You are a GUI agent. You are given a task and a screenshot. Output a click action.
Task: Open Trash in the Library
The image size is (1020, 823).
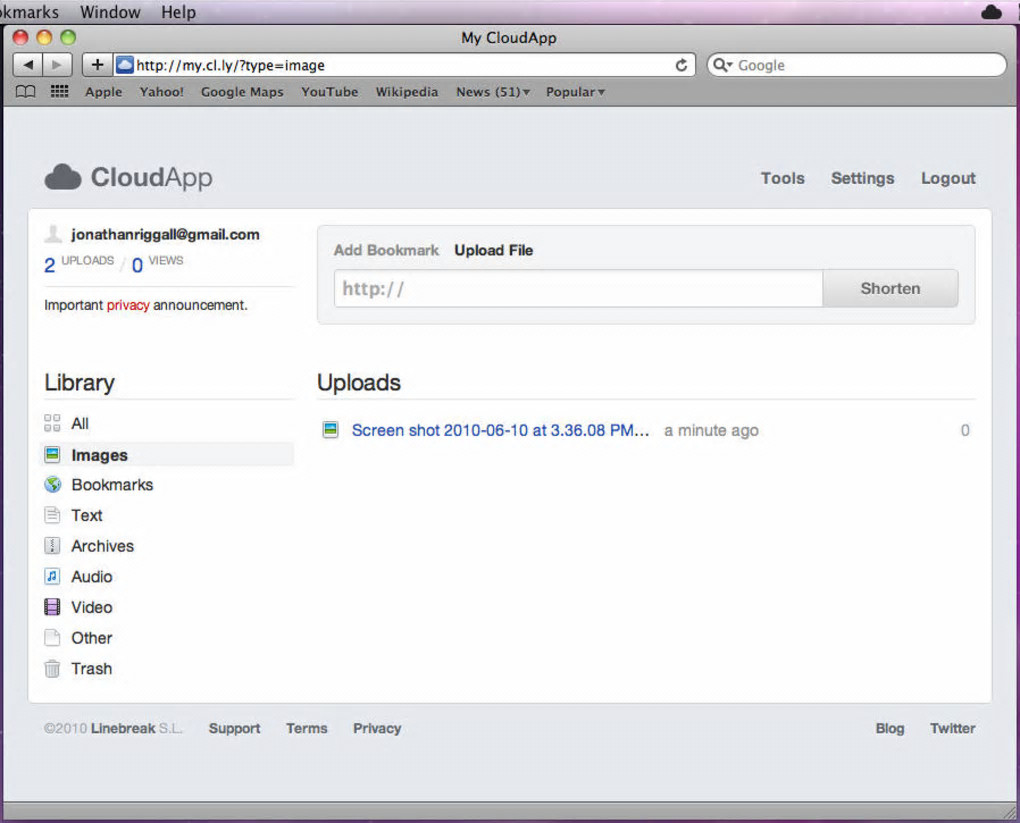pos(92,668)
